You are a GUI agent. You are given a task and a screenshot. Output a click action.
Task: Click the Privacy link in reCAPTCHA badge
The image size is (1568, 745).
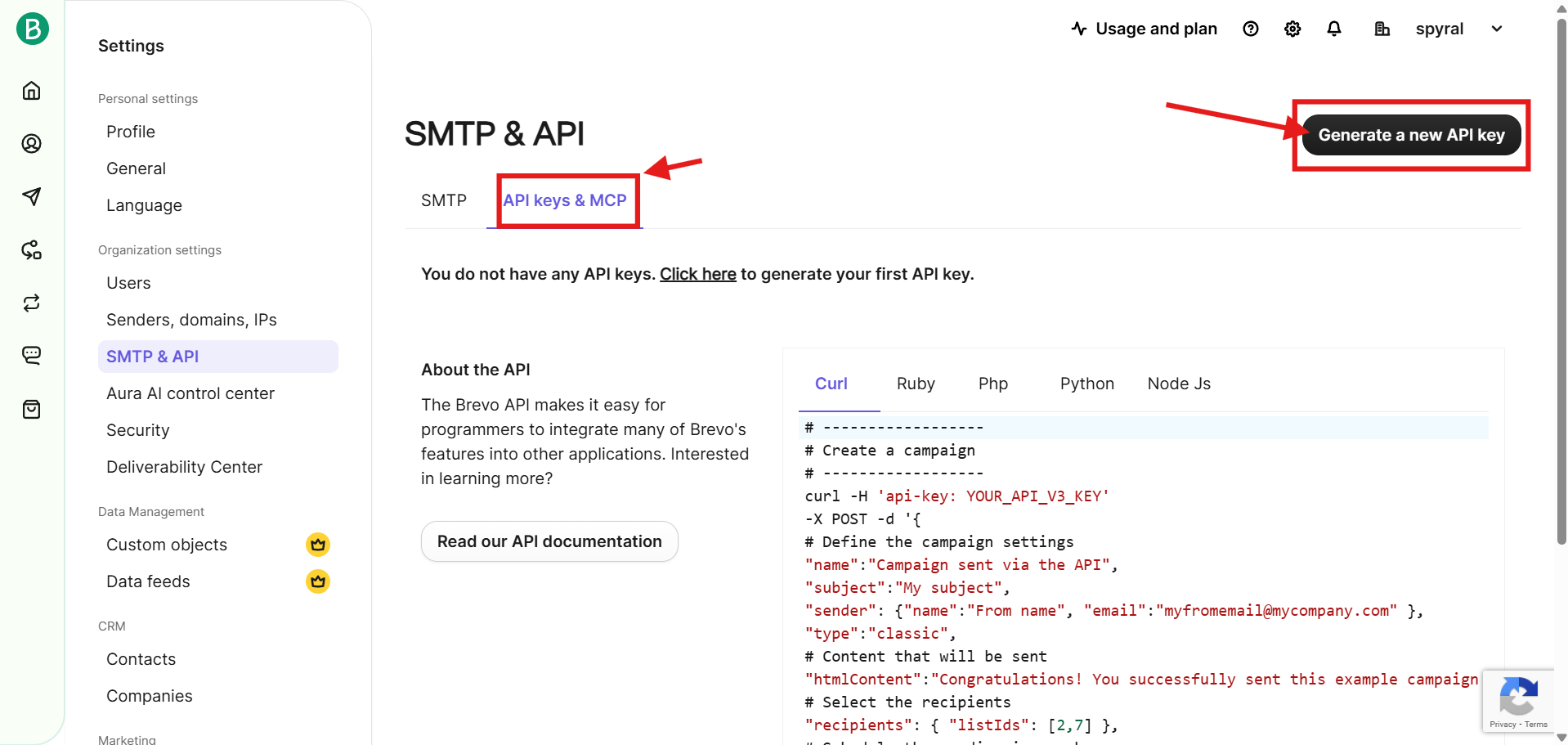[x=1503, y=725]
